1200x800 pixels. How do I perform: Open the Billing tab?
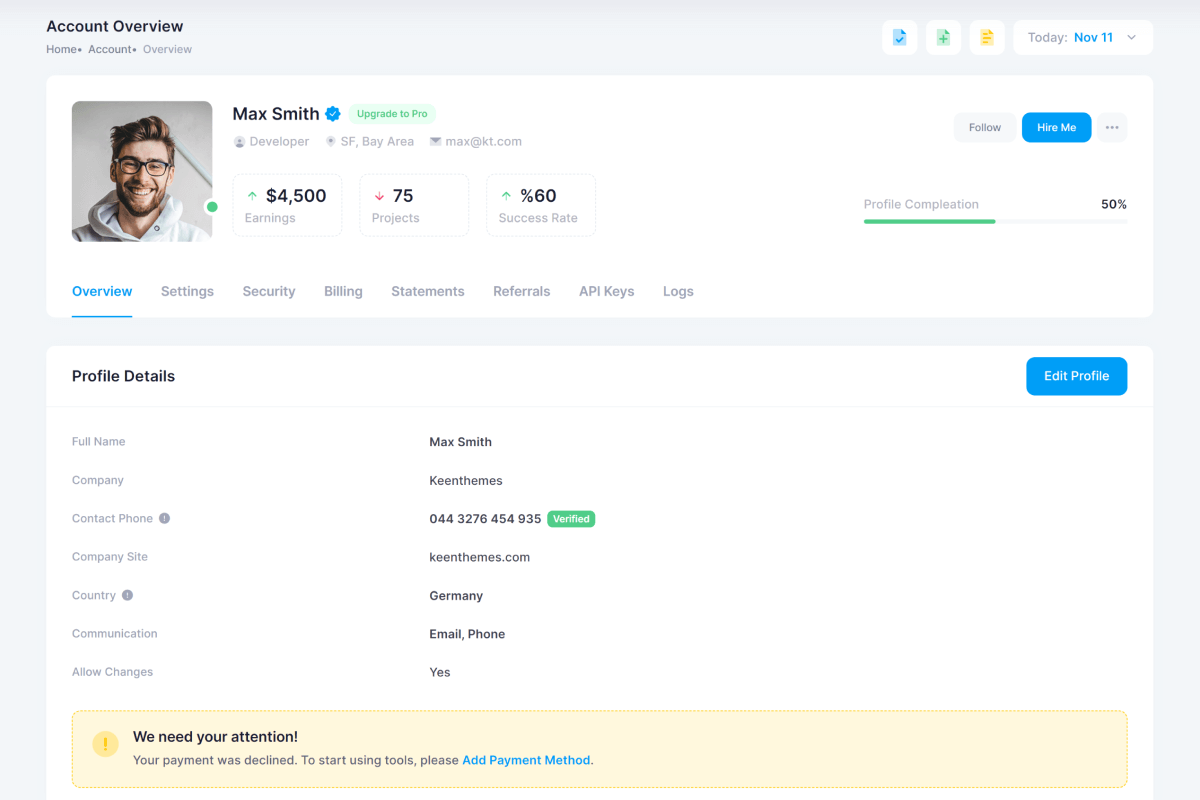(343, 291)
